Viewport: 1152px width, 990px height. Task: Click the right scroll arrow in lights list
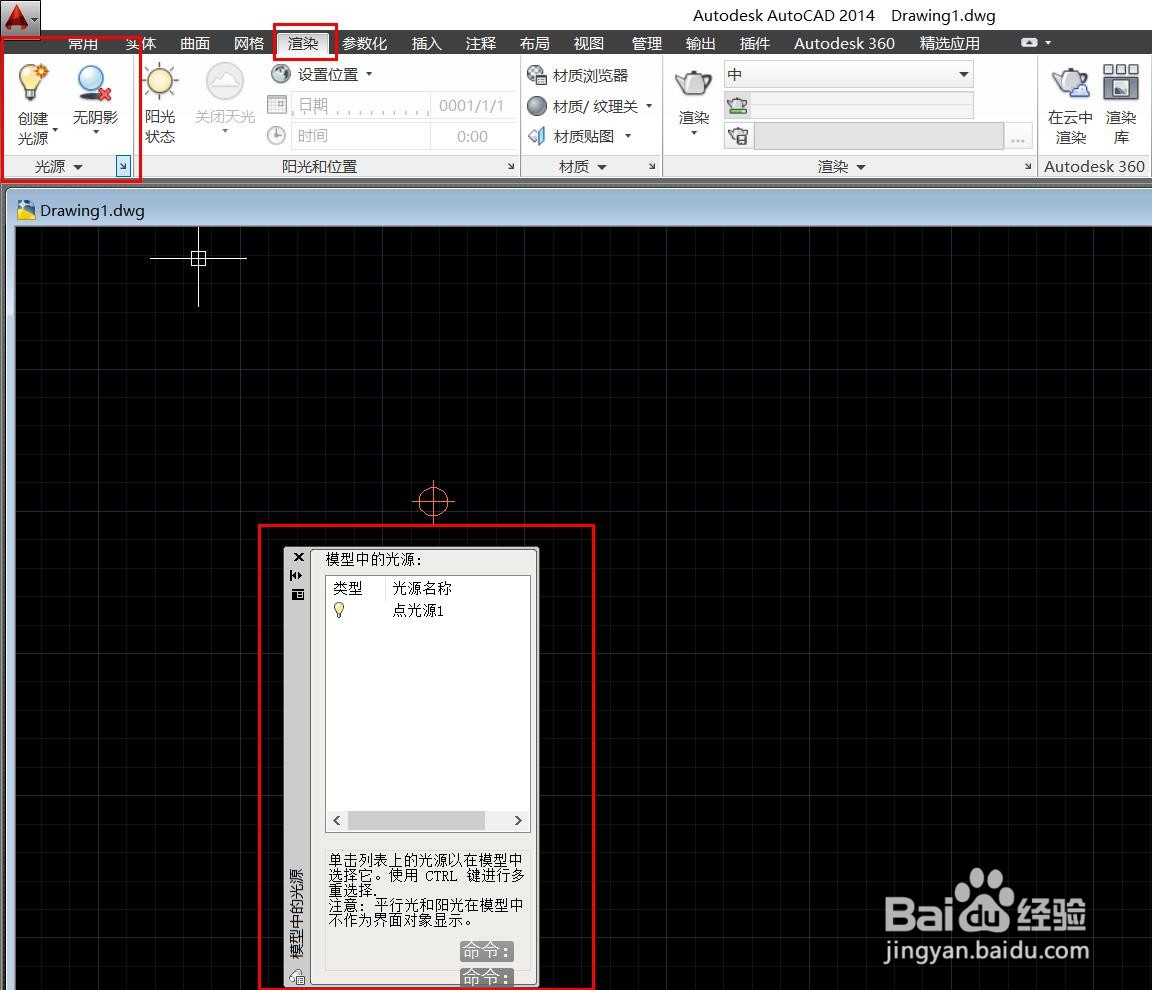pyautogui.click(x=518, y=820)
